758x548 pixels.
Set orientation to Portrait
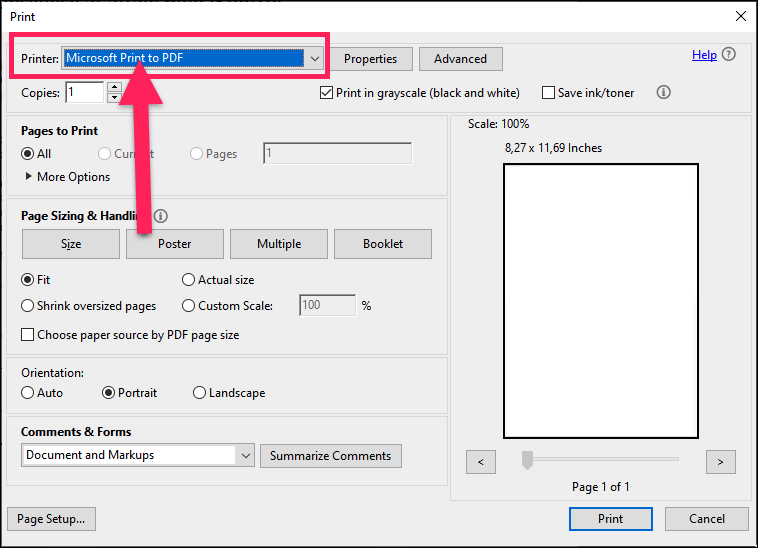[x=108, y=393]
